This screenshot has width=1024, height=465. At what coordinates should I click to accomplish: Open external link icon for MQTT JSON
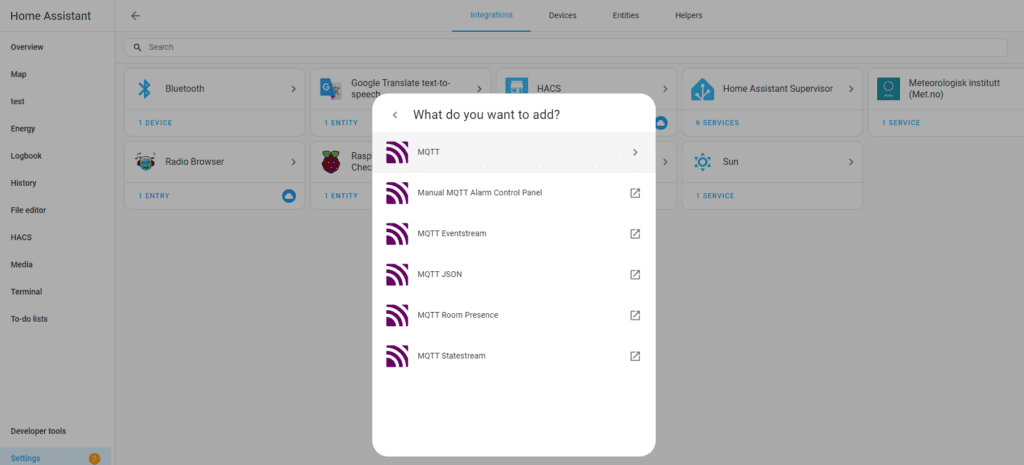[635, 275]
